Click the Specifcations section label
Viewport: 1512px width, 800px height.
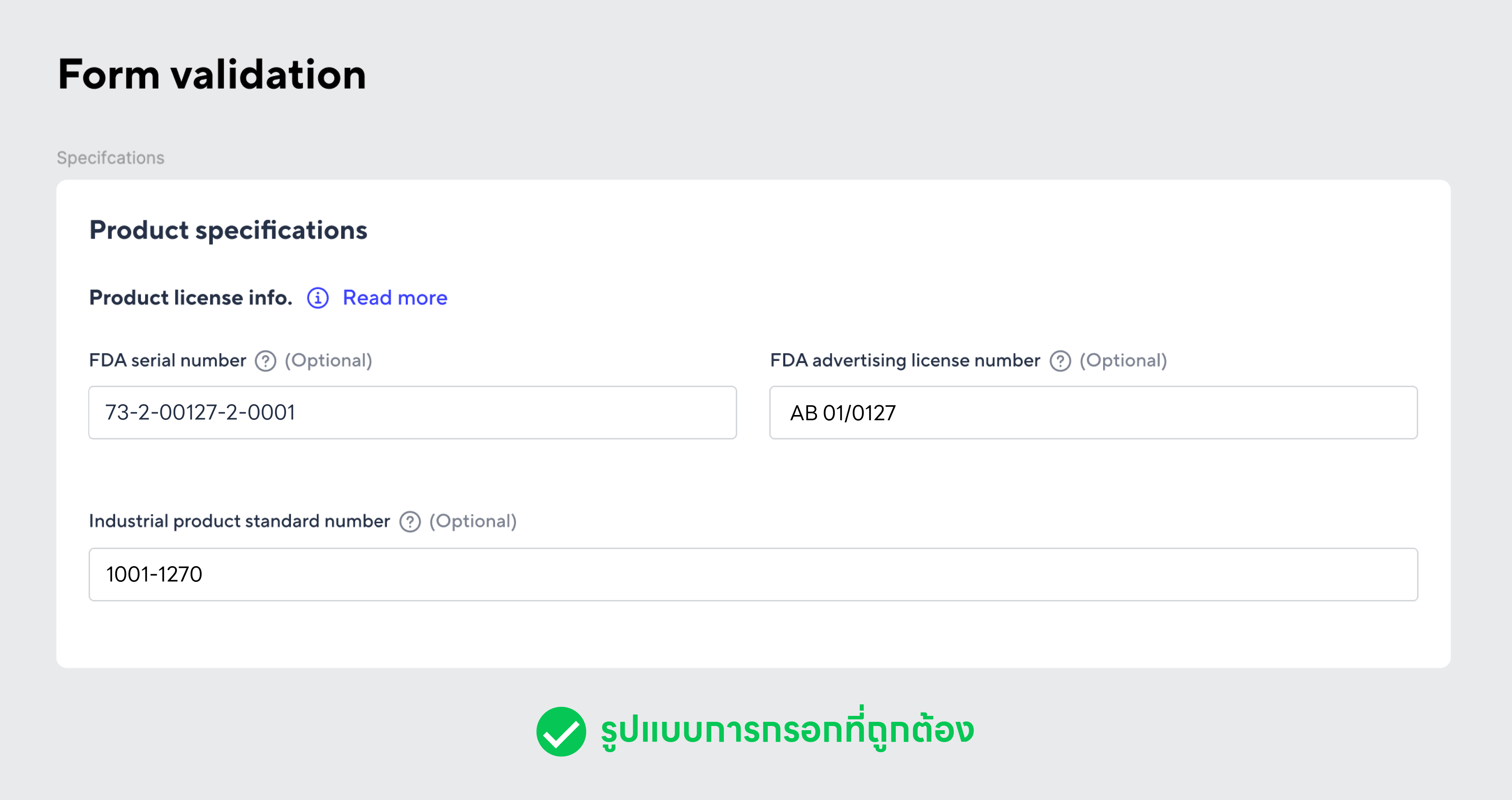pyautogui.click(x=110, y=157)
